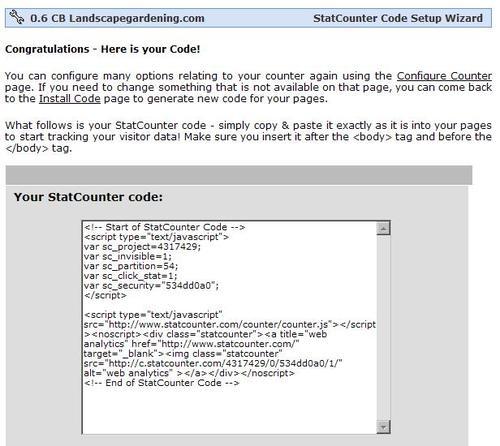Screen dimensions: 500x446
Task: Click the counter.js script src line
Action: 230,324
